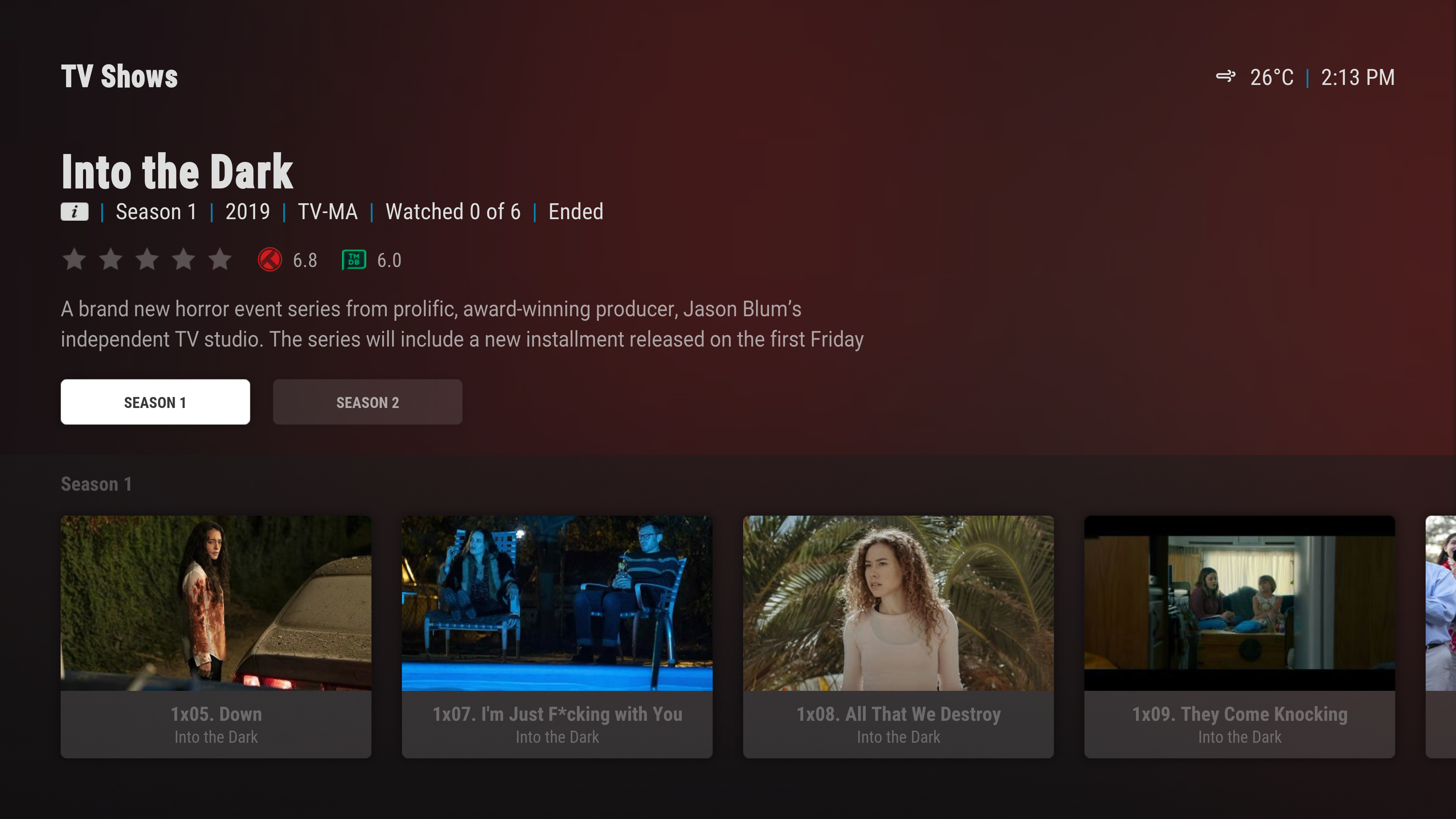Click the TV-MA rating label

click(328, 212)
